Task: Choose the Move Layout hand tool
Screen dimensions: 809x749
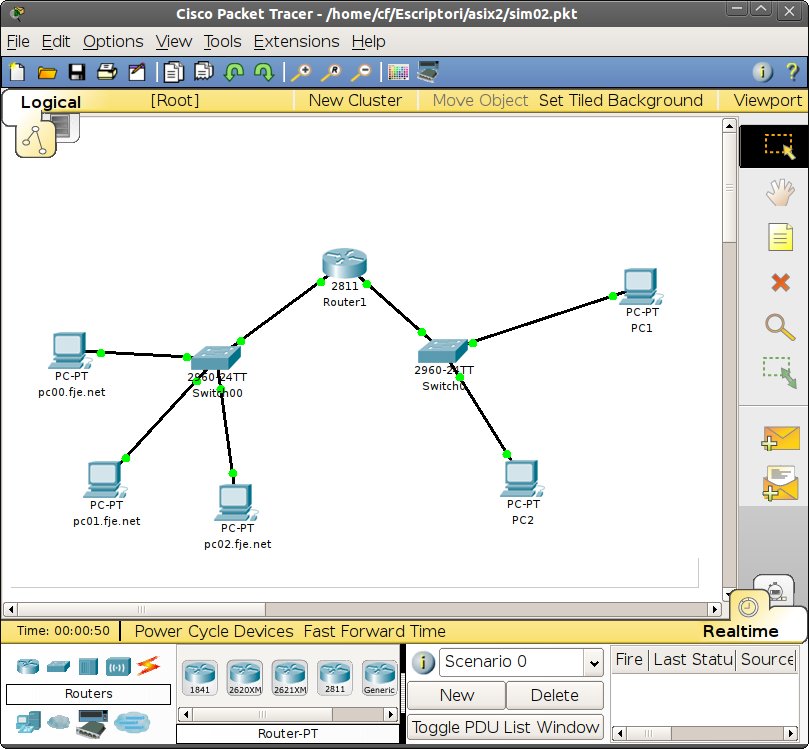Action: 780,192
